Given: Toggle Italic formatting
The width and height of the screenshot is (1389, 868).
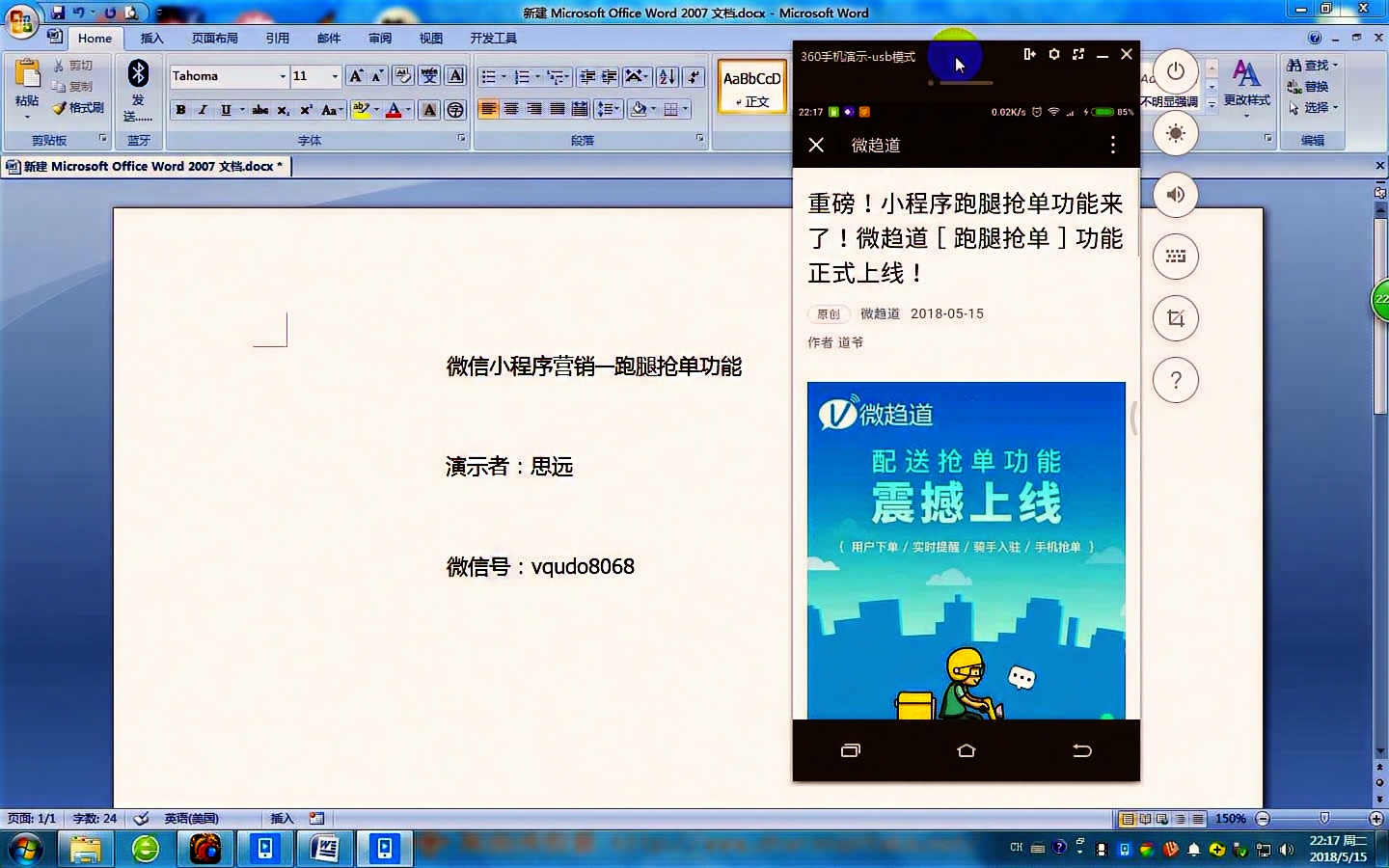Looking at the screenshot, I should tap(203, 110).
